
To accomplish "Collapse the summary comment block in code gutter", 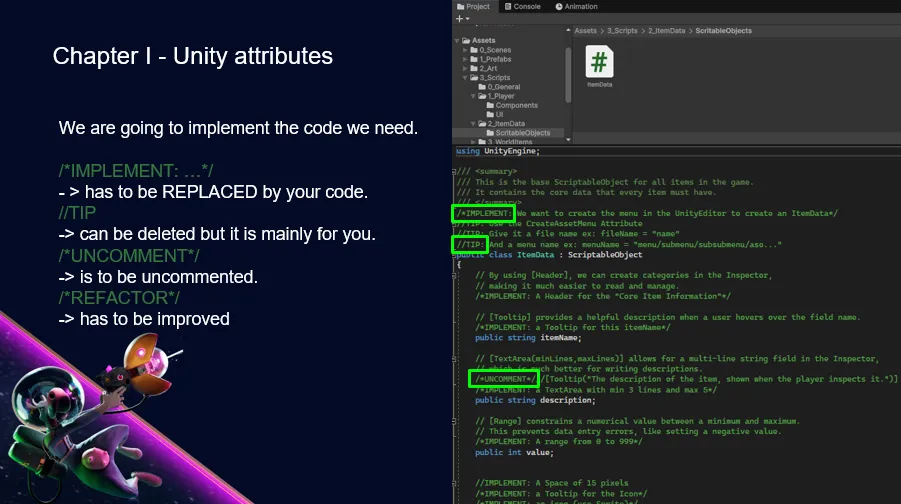I will 454,172.
